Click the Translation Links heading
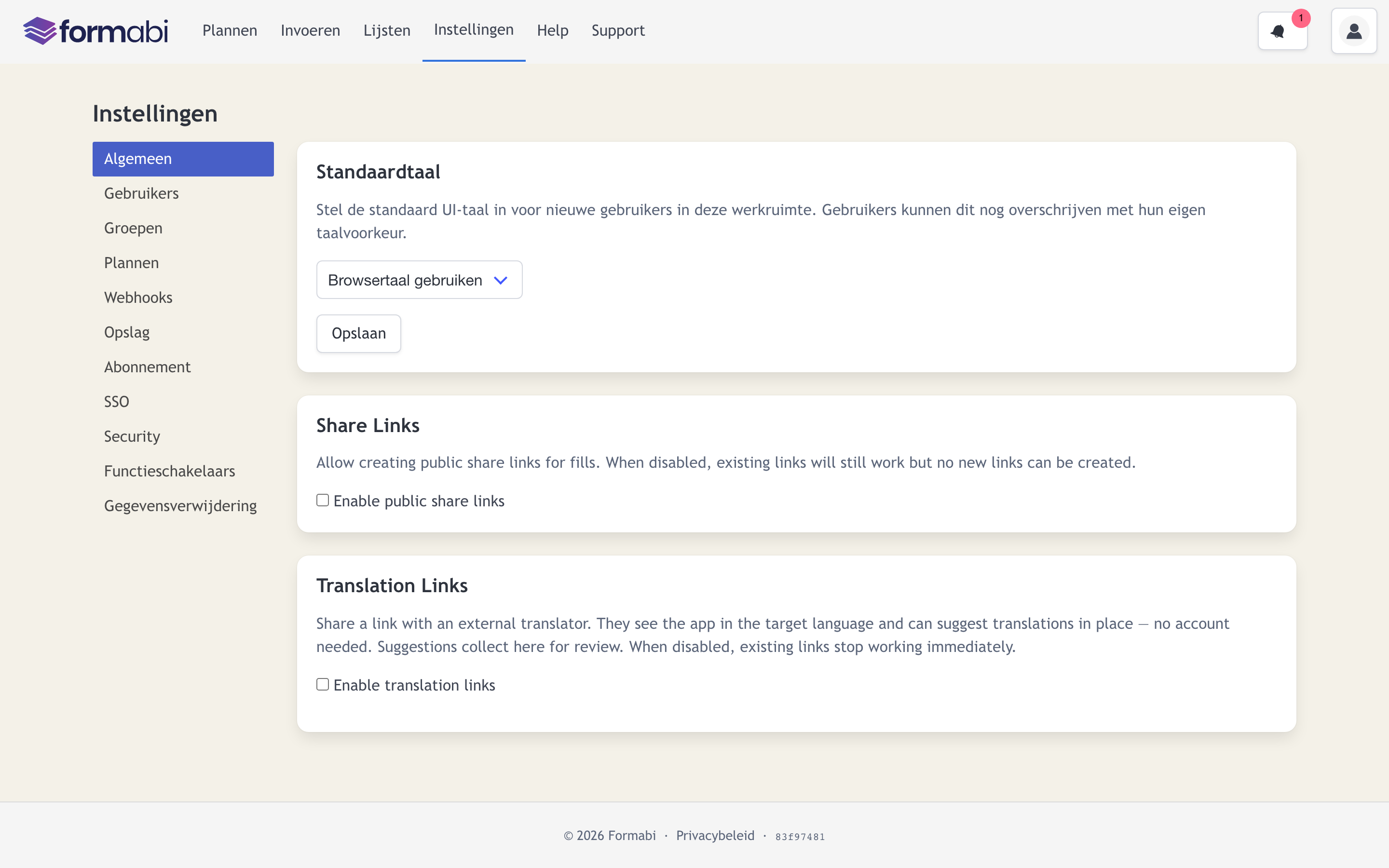This screenshot has width=1389, height=868. click(x=392, y=585)
